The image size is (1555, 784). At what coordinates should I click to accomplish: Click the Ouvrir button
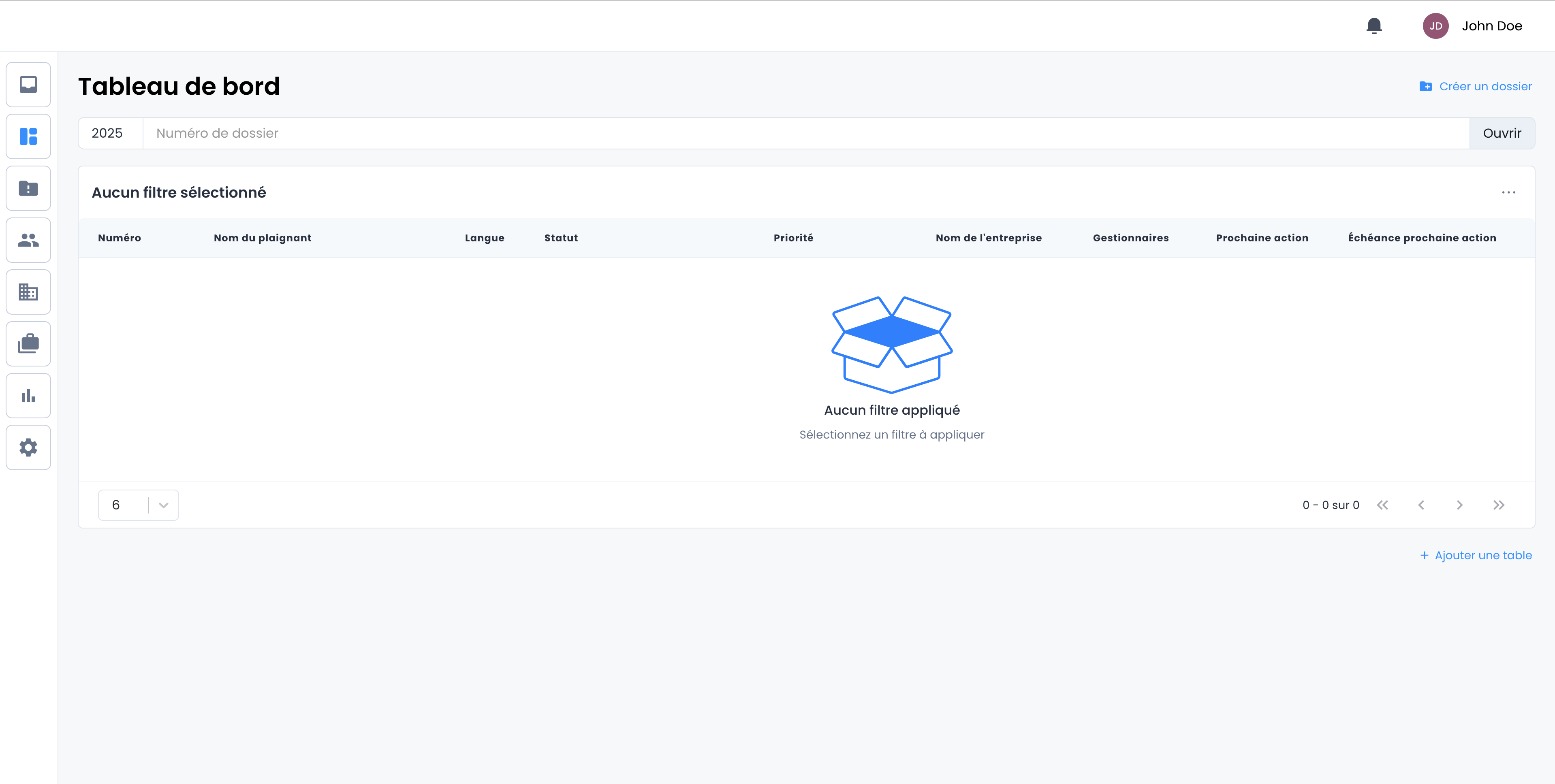click(x=1501, y=133)
